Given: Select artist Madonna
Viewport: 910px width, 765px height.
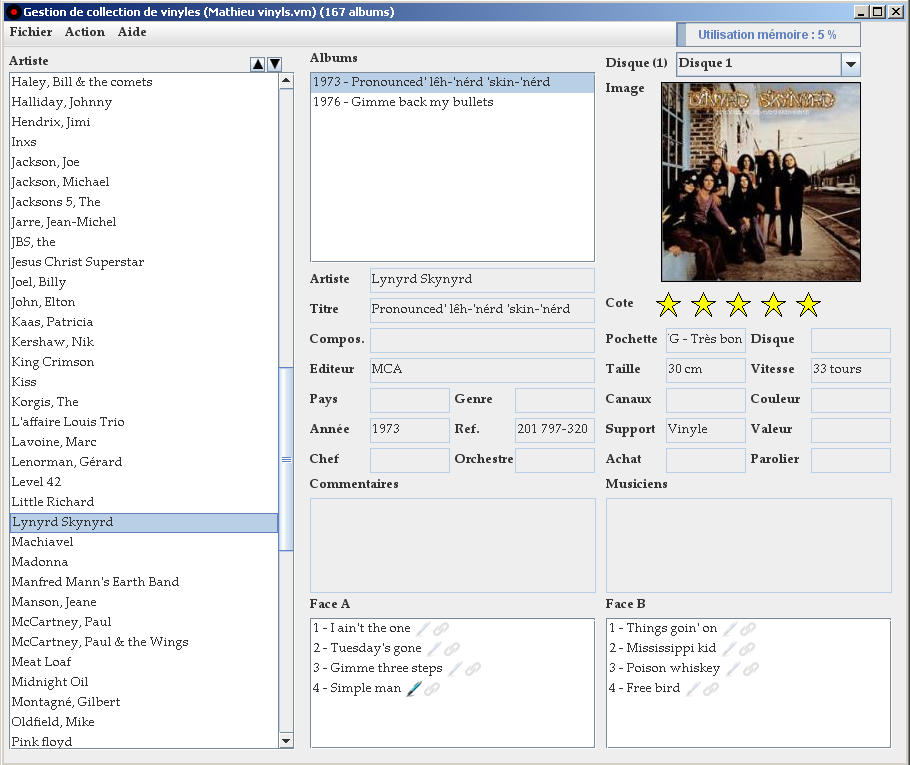Looking at the screenshot, I should pos(144,562).
